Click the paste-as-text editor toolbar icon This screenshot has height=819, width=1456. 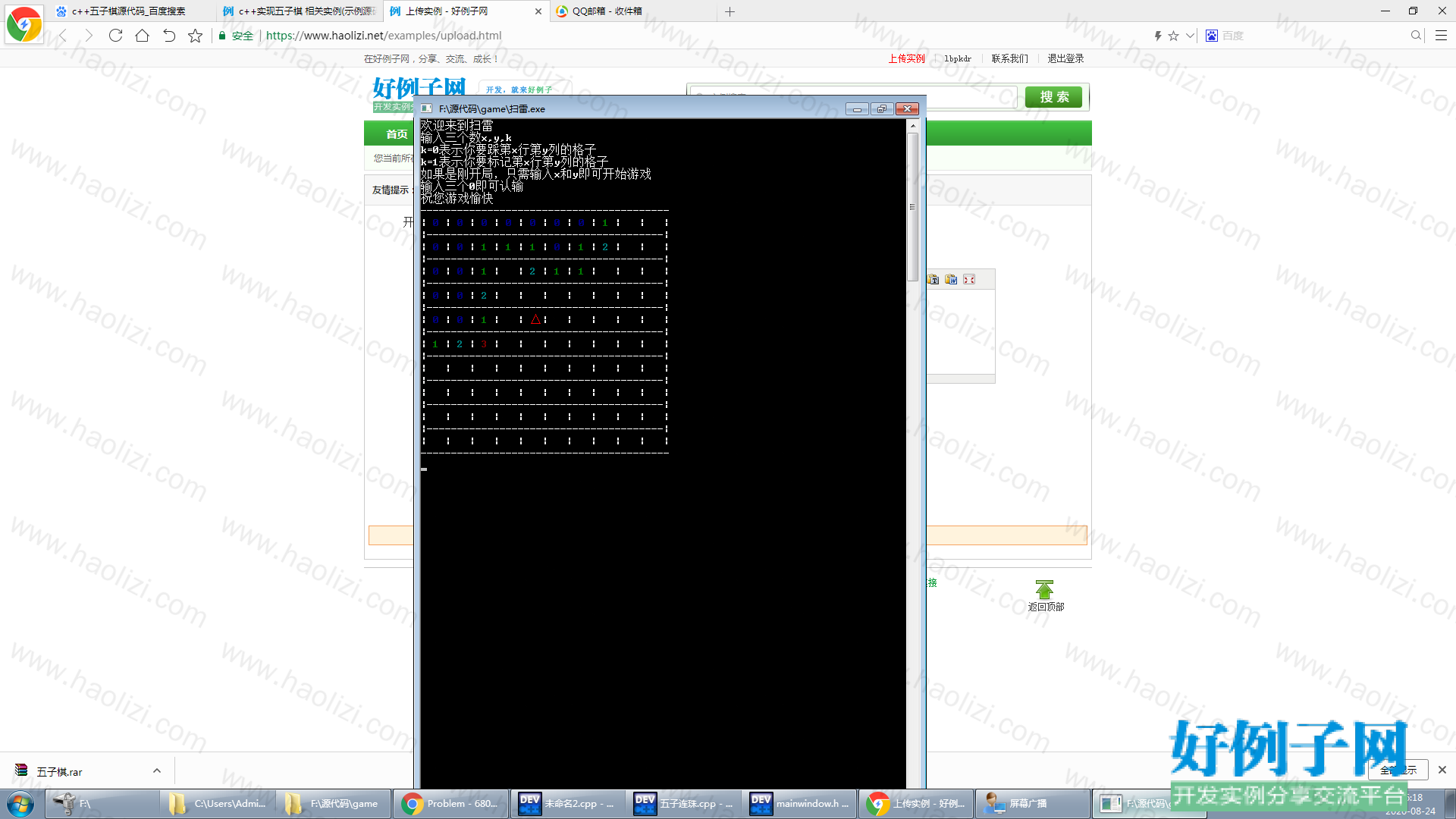934,280
